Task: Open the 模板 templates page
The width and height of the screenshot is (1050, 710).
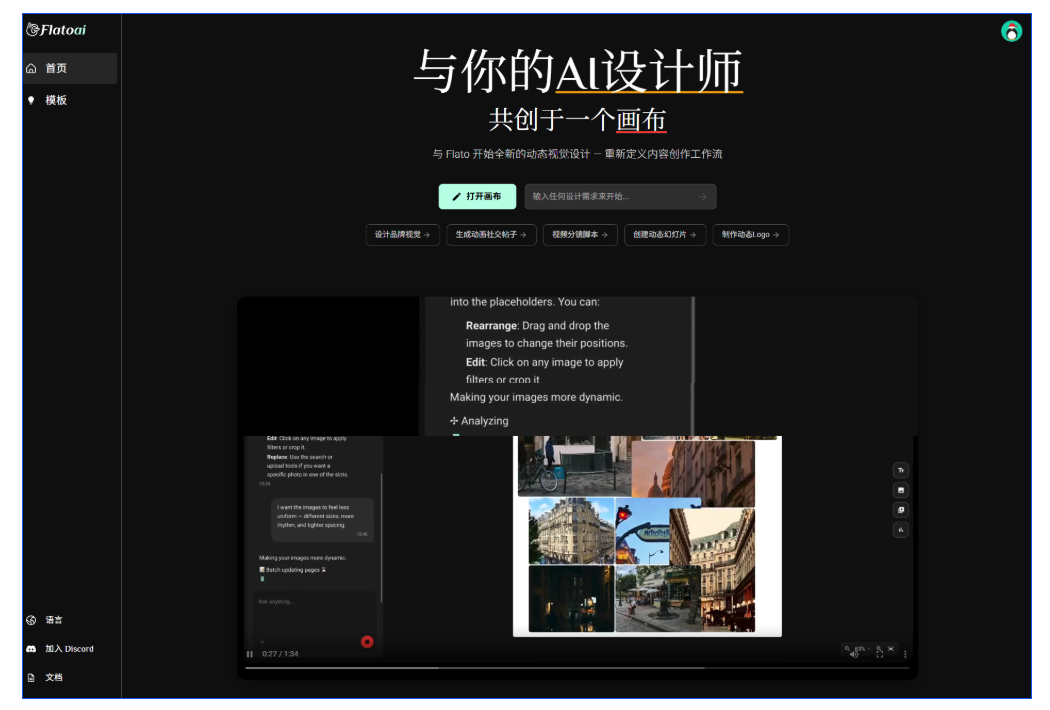Action: [x=56, y=100]
